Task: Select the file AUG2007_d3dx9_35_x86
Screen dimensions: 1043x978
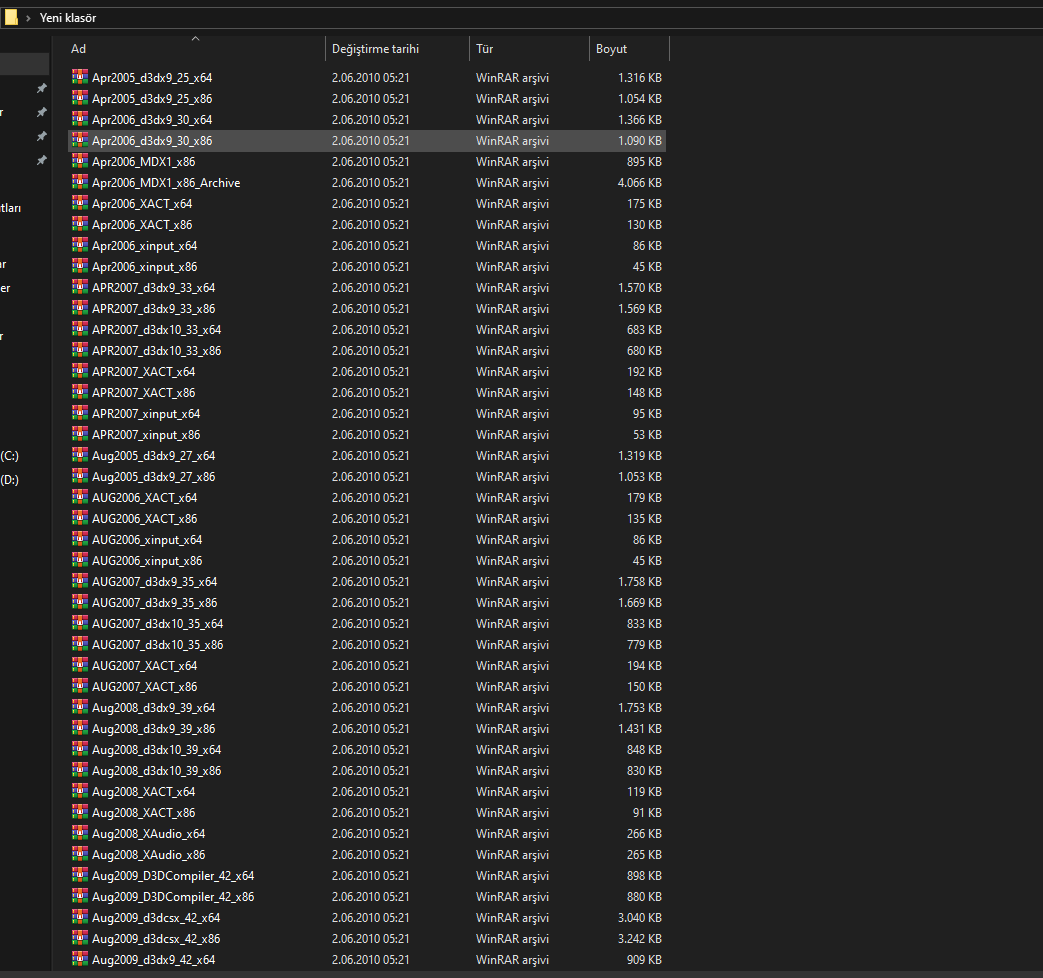Action: (x=367, y=602)
